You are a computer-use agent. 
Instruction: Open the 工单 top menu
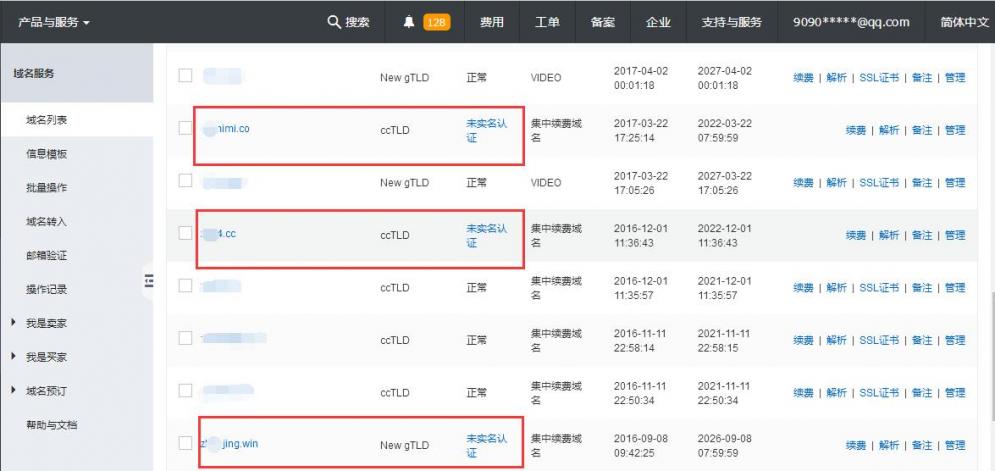pos(548,22)
